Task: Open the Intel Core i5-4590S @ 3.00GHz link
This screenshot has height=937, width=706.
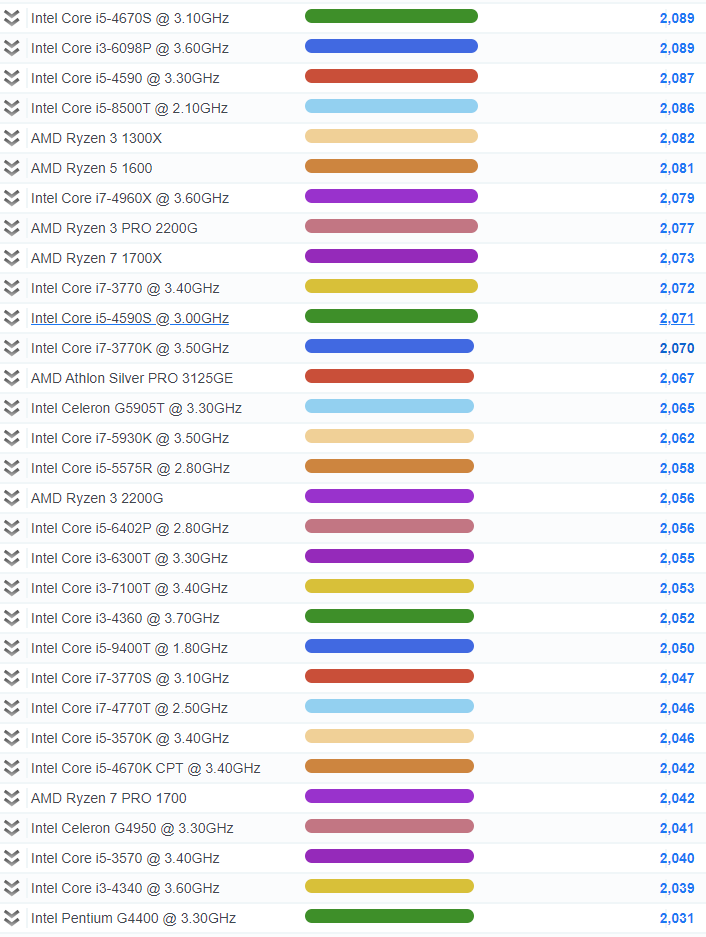Action: click(130, 318)
